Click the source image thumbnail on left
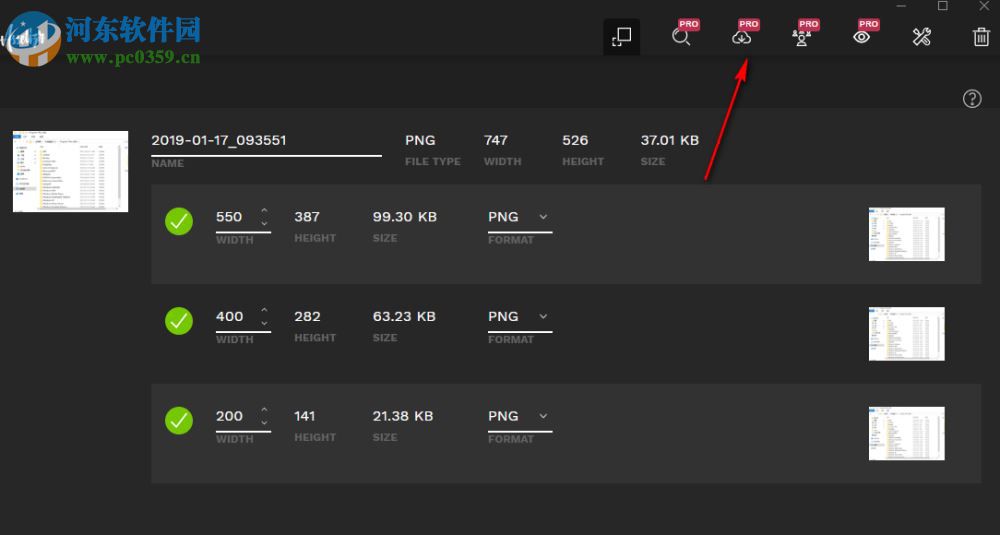 coord(70,172)
